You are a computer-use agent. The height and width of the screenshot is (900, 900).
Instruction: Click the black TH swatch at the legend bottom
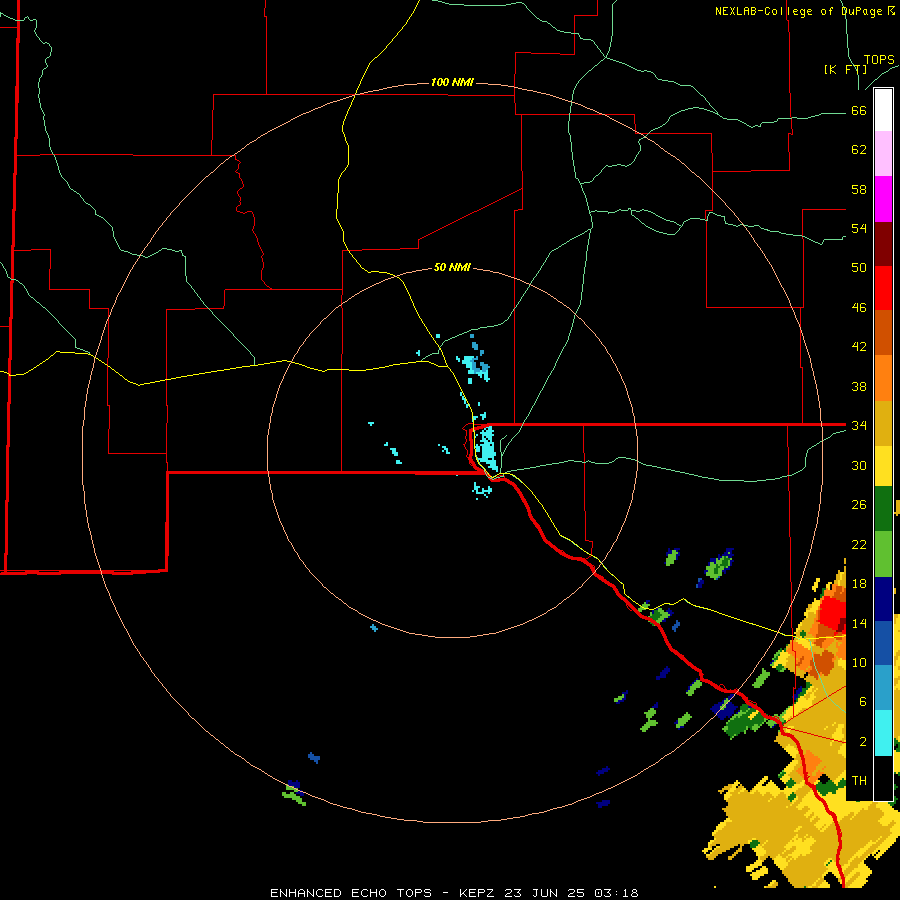point(883,777)
